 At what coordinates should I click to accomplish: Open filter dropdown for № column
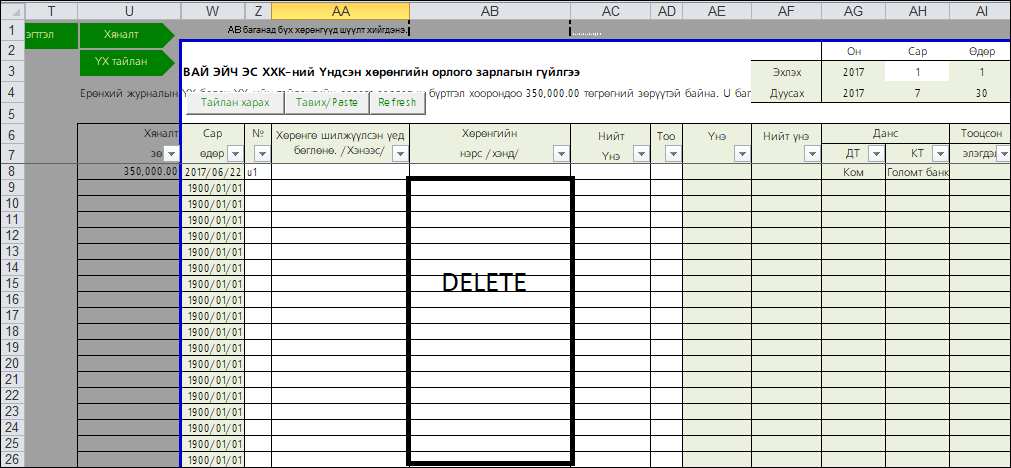pos(263,154)
